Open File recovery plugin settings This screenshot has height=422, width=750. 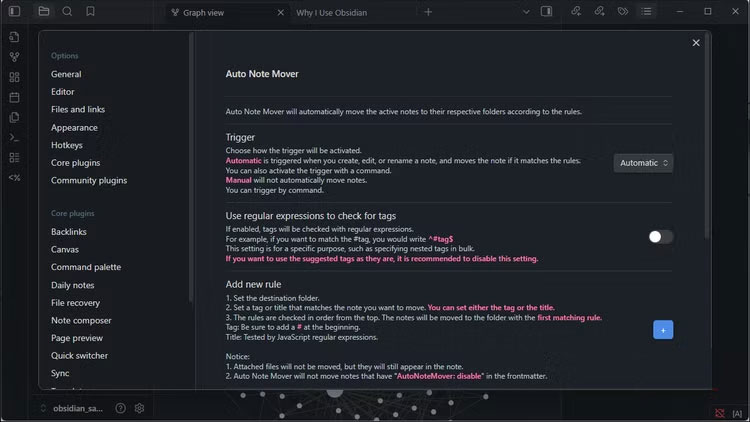point(76,303)
